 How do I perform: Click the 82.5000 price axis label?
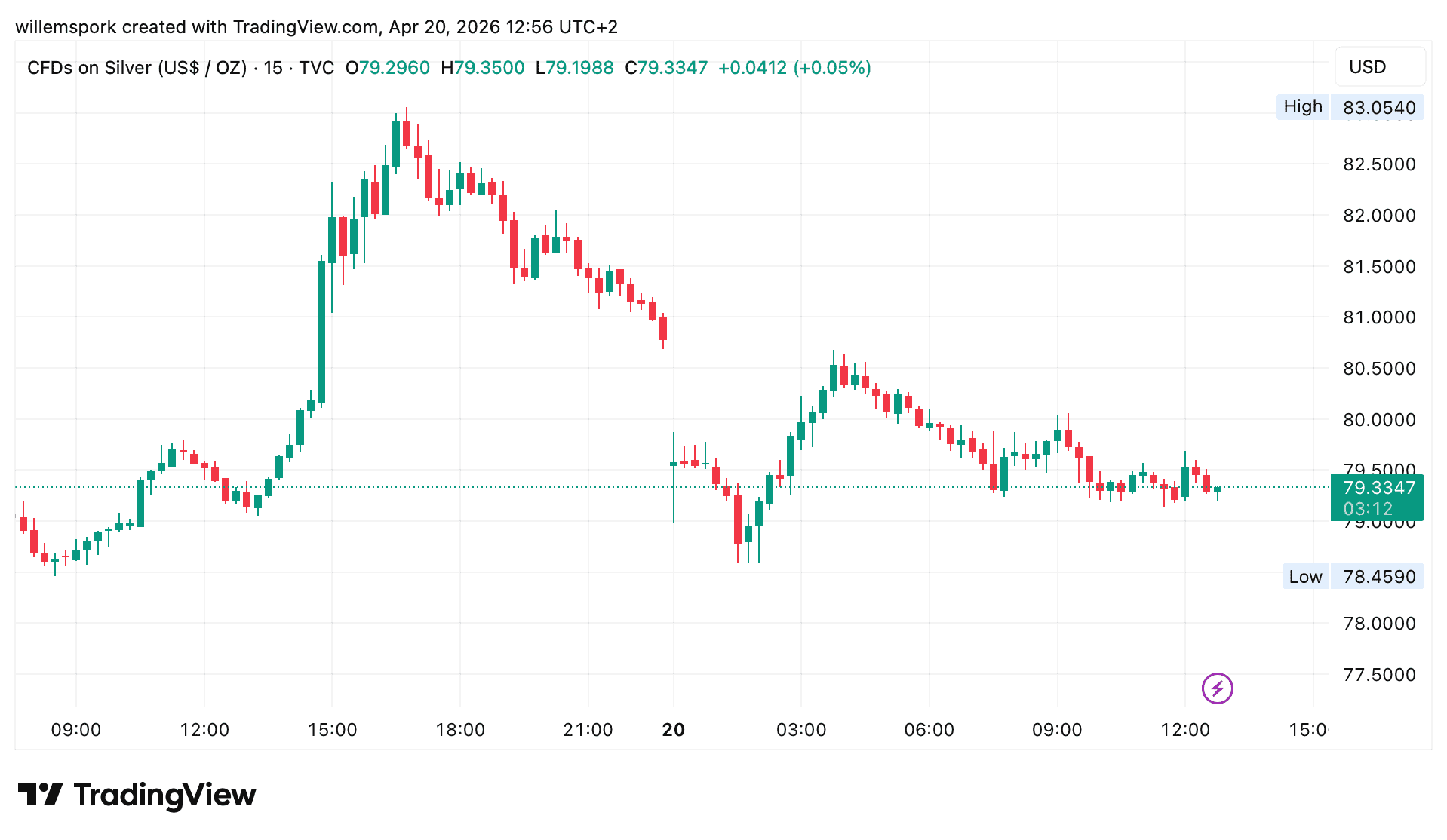point(1378,164)
